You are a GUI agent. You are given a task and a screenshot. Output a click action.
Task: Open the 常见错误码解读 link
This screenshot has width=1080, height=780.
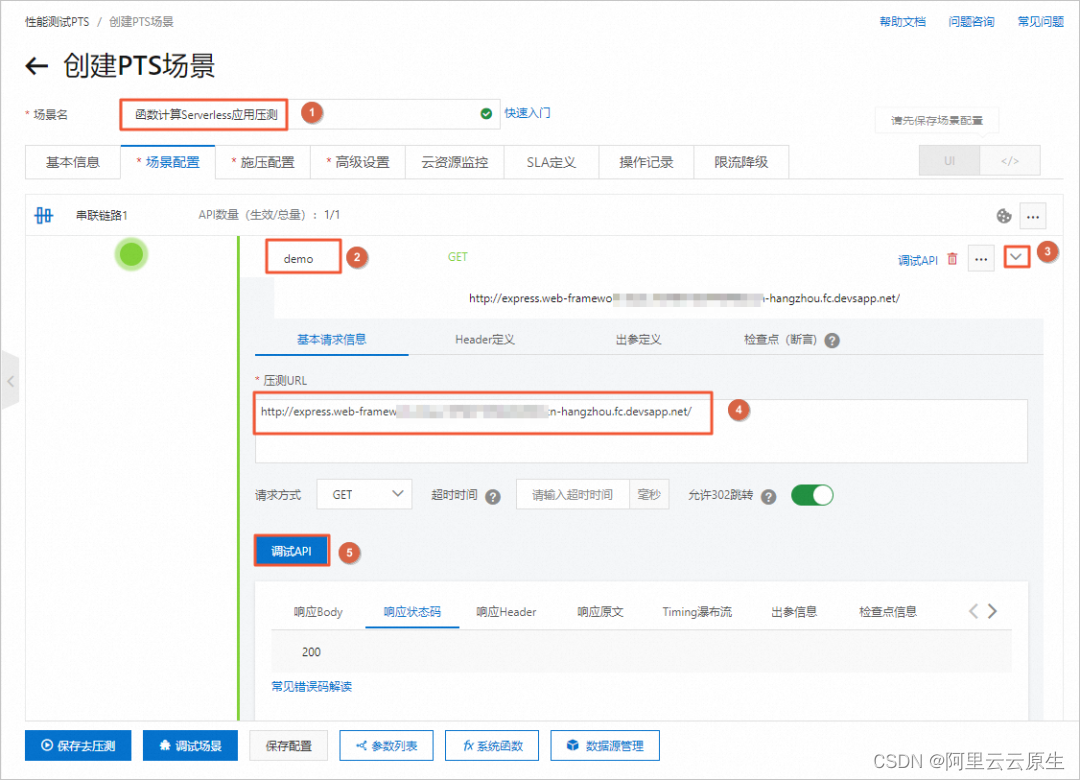[313, 686]
